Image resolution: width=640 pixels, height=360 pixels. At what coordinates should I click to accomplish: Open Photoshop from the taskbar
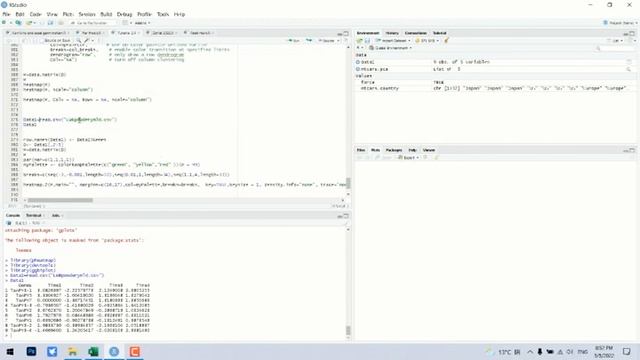[31, 351]
